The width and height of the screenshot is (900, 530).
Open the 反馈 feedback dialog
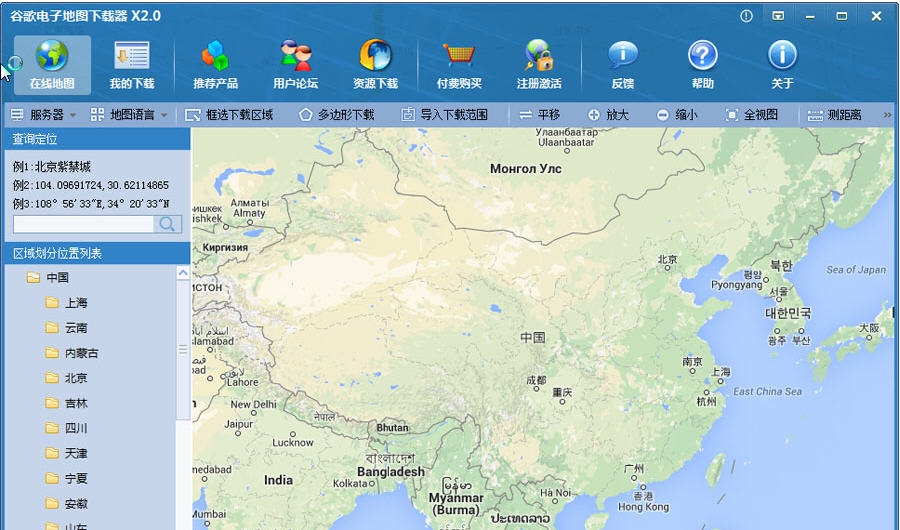[623, 65]
